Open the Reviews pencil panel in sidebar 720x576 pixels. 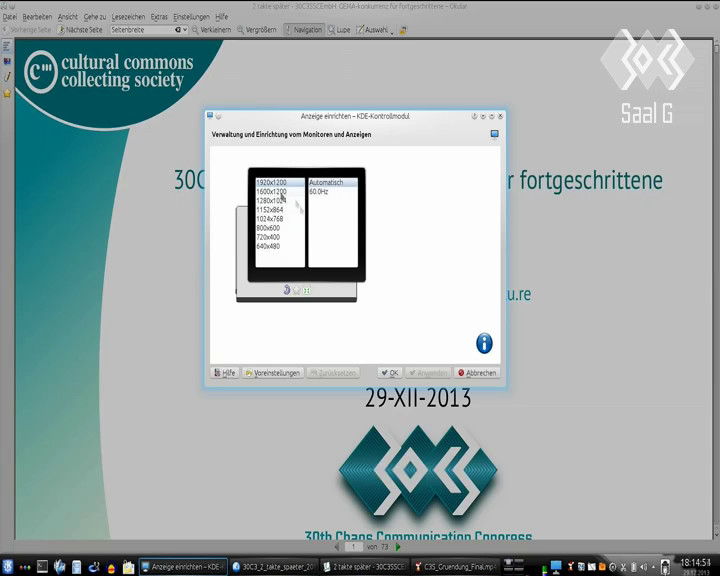point(7,77)
